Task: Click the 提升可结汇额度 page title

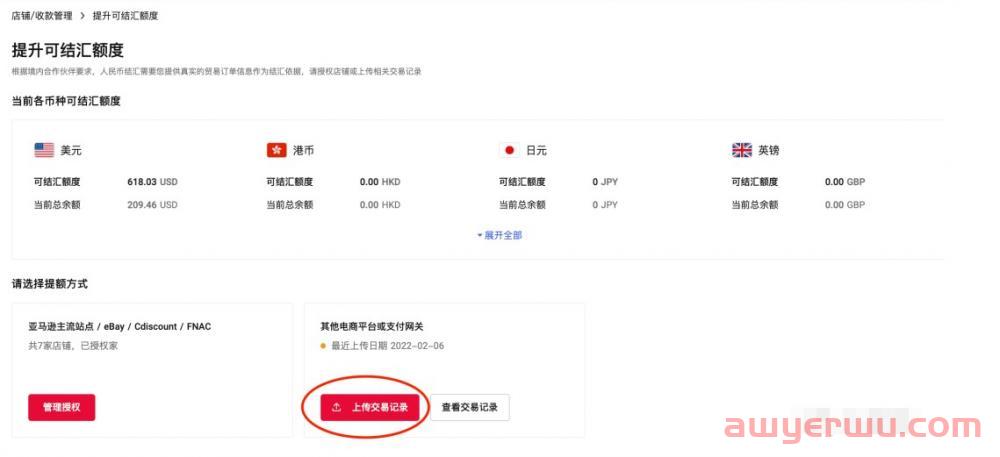Action: (x=68, y=50)
